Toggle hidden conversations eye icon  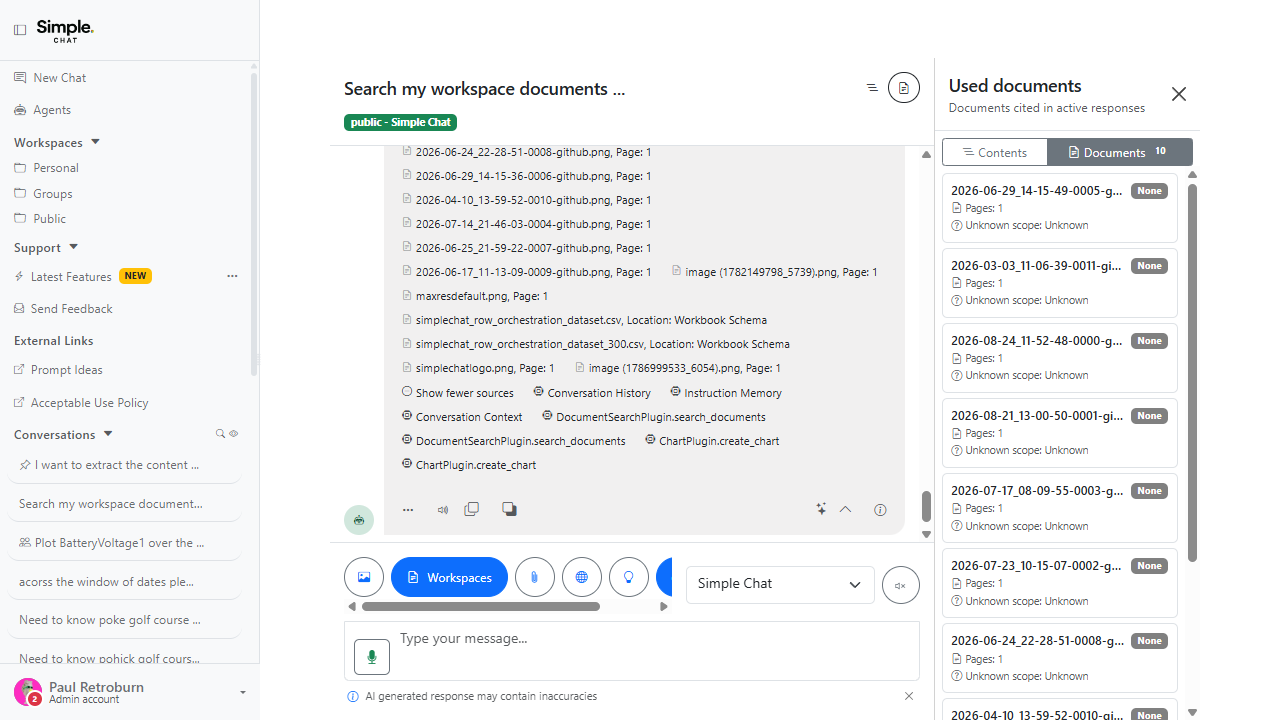[234, 434]
